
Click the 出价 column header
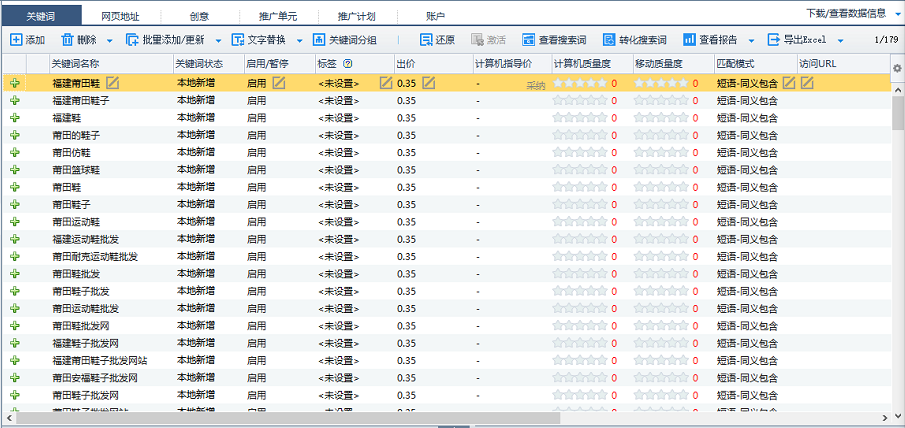tap(407, 63)
